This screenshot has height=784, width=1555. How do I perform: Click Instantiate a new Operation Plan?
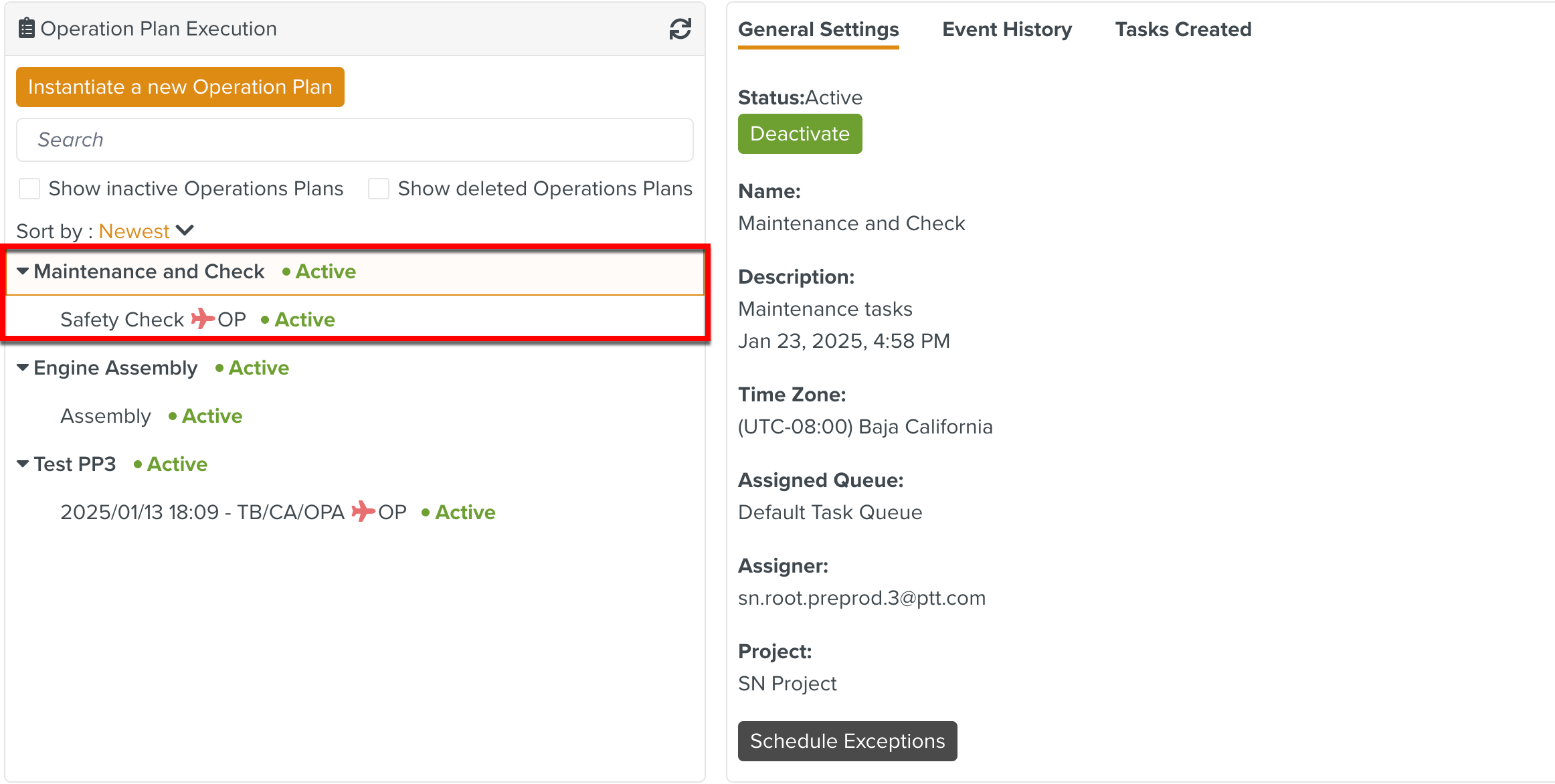(x=180, y=87)
